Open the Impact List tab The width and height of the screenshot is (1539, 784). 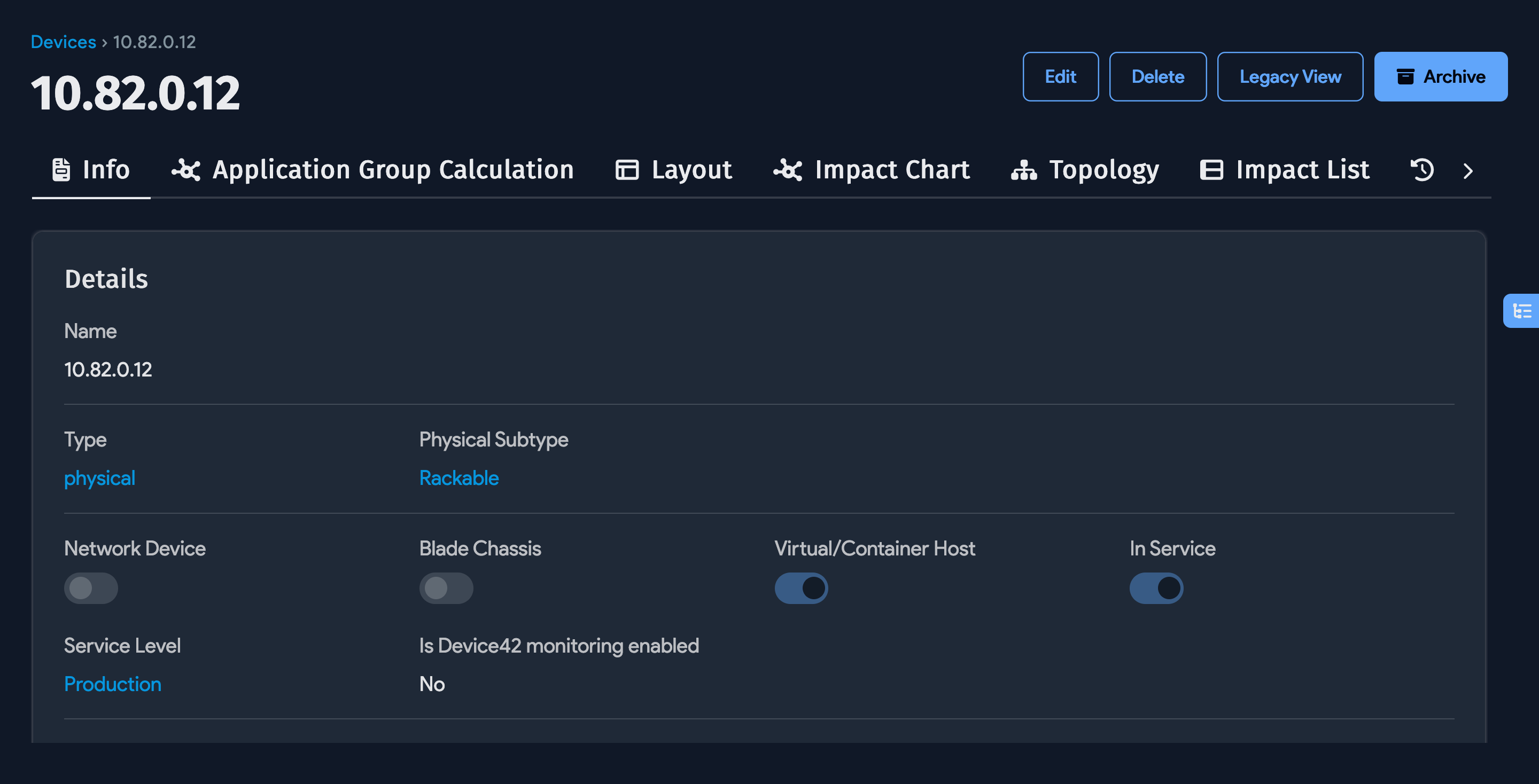point(1302,170)
